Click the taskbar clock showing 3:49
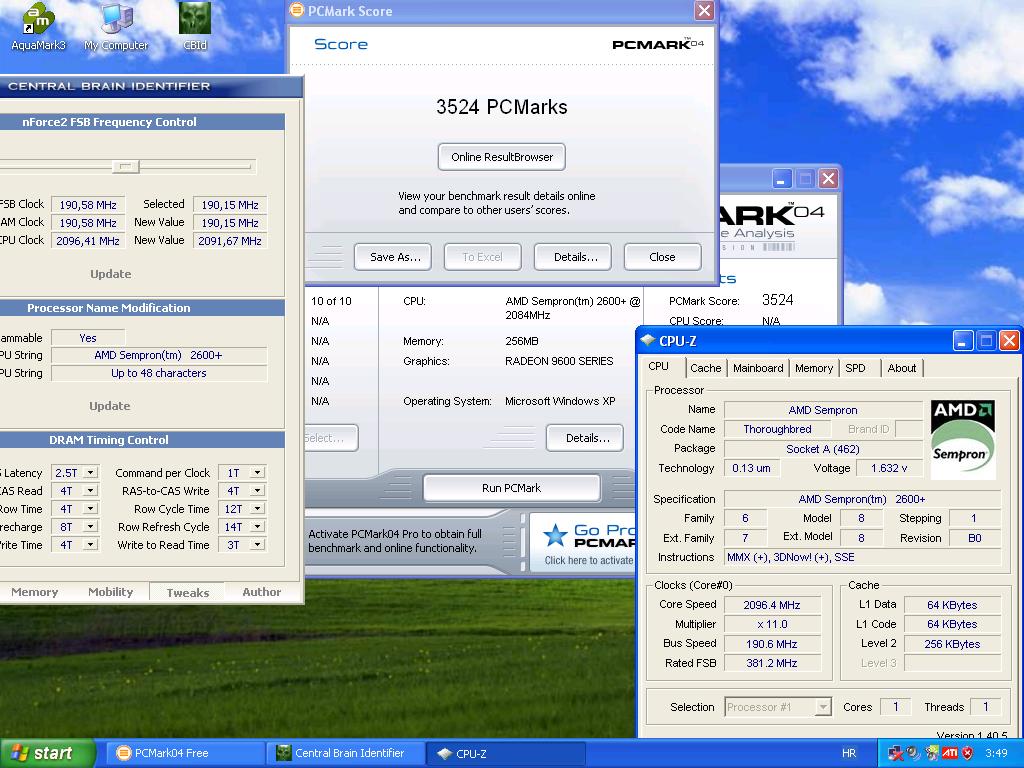This screenshot has height=768, width=1024. [x=997, y=753]
